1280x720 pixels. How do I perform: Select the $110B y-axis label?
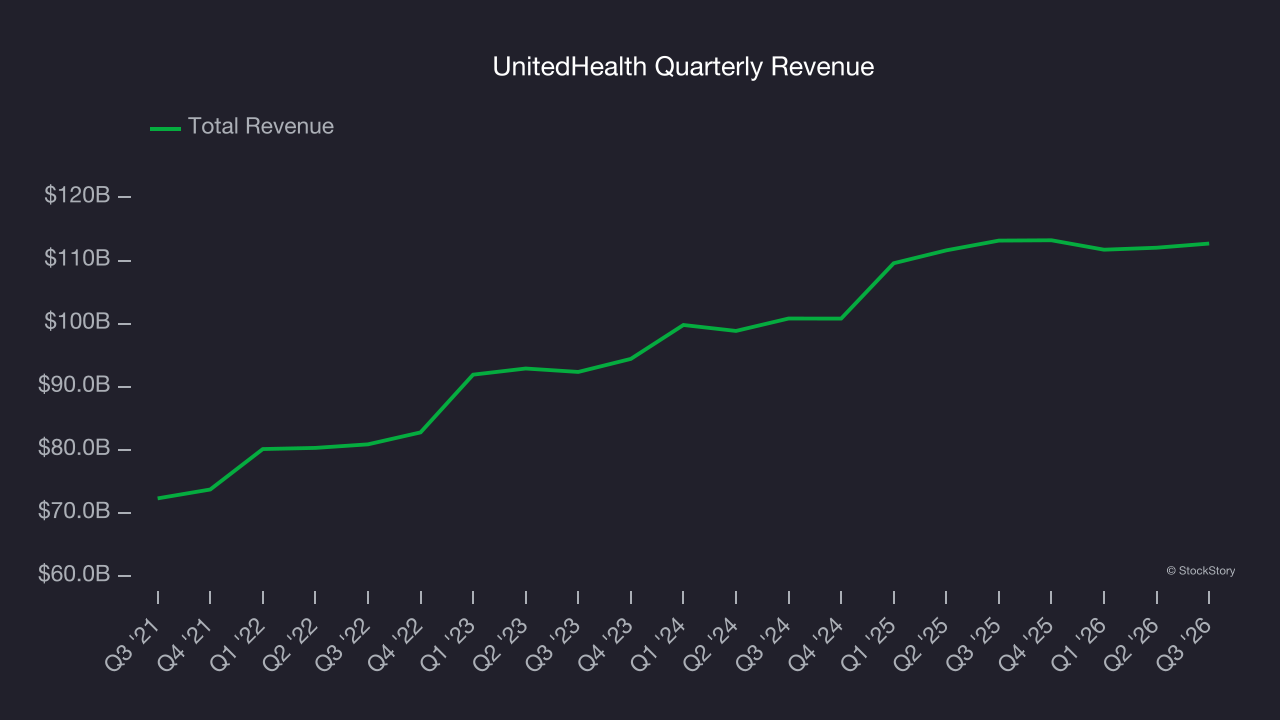tap(77, 259)
